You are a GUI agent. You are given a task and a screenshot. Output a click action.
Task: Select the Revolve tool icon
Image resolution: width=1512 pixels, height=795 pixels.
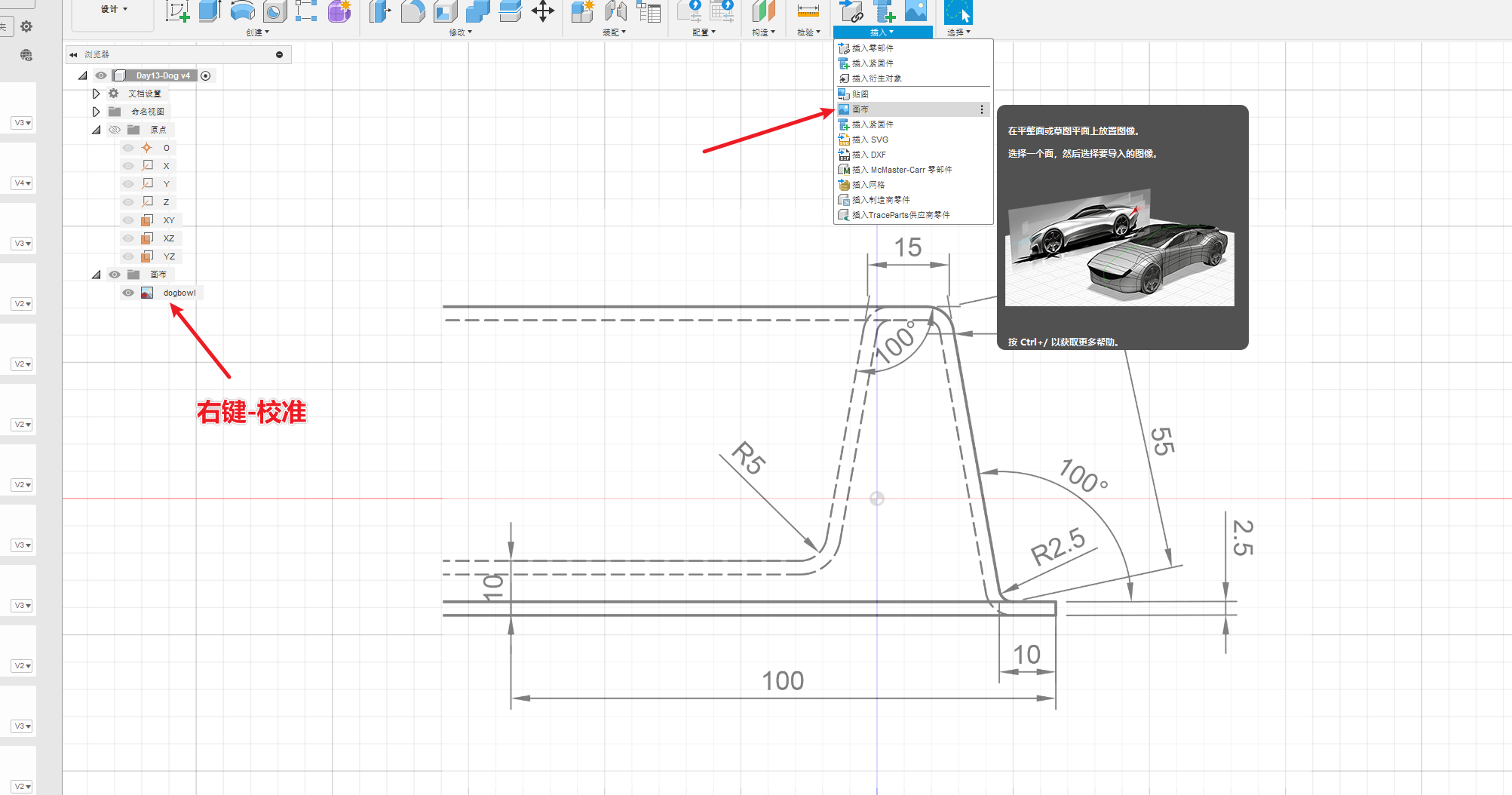click(x=242, y=11)
